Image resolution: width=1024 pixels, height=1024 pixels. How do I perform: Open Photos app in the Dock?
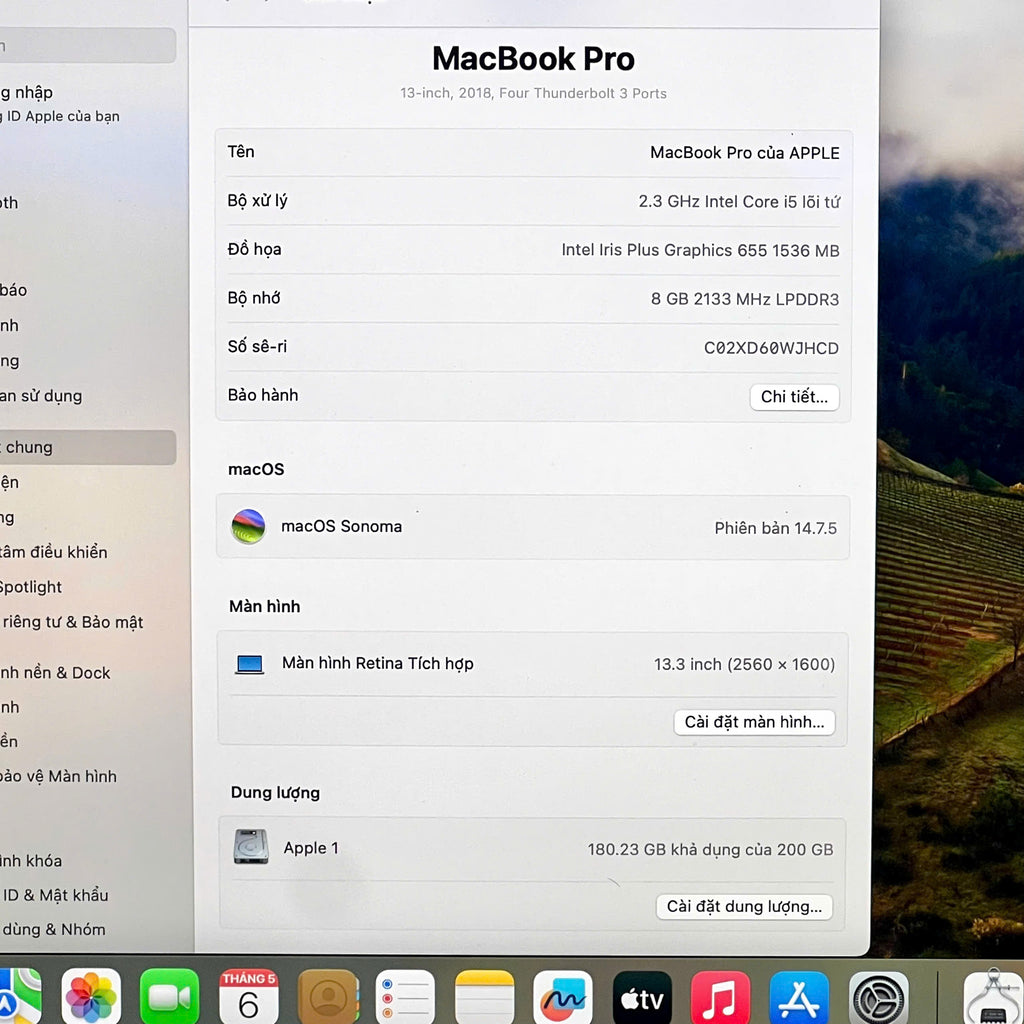click(91, 997)
